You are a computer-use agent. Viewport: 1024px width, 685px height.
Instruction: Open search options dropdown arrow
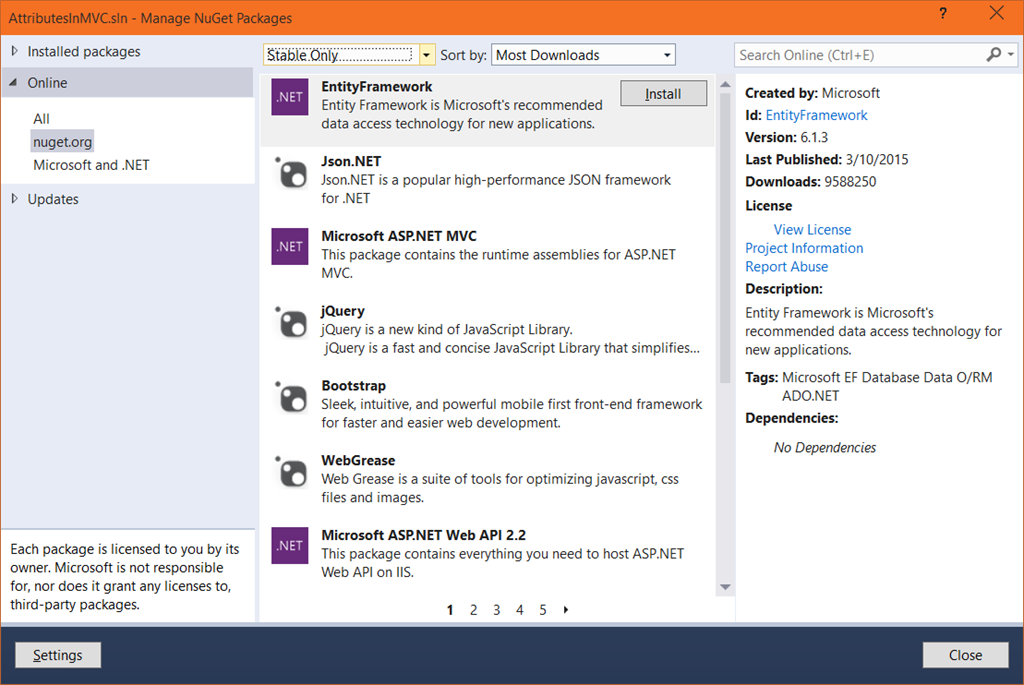coord(1011,55)
